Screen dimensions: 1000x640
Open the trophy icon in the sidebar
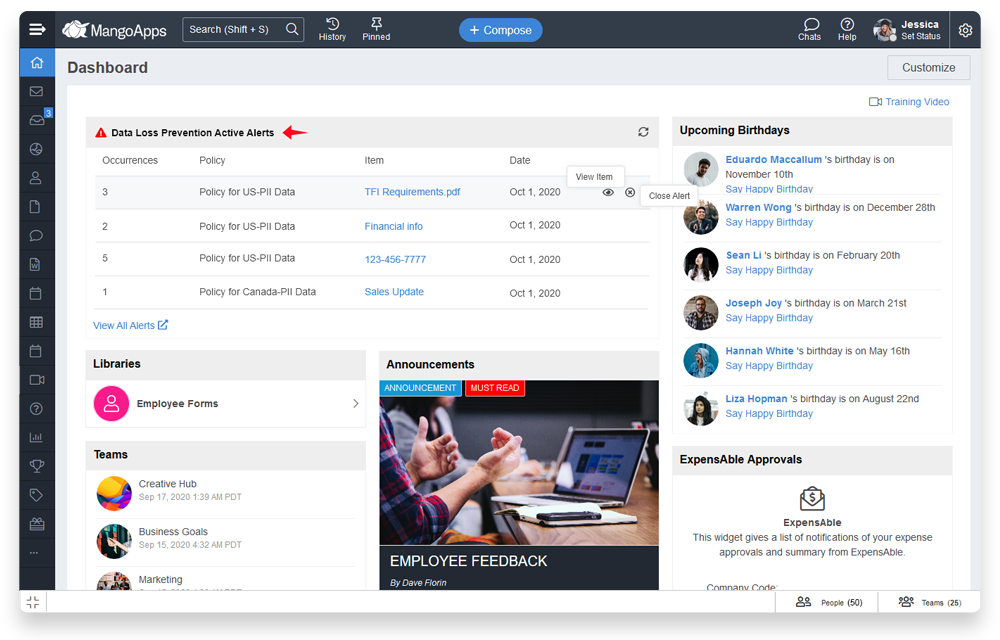click(37, 466)
